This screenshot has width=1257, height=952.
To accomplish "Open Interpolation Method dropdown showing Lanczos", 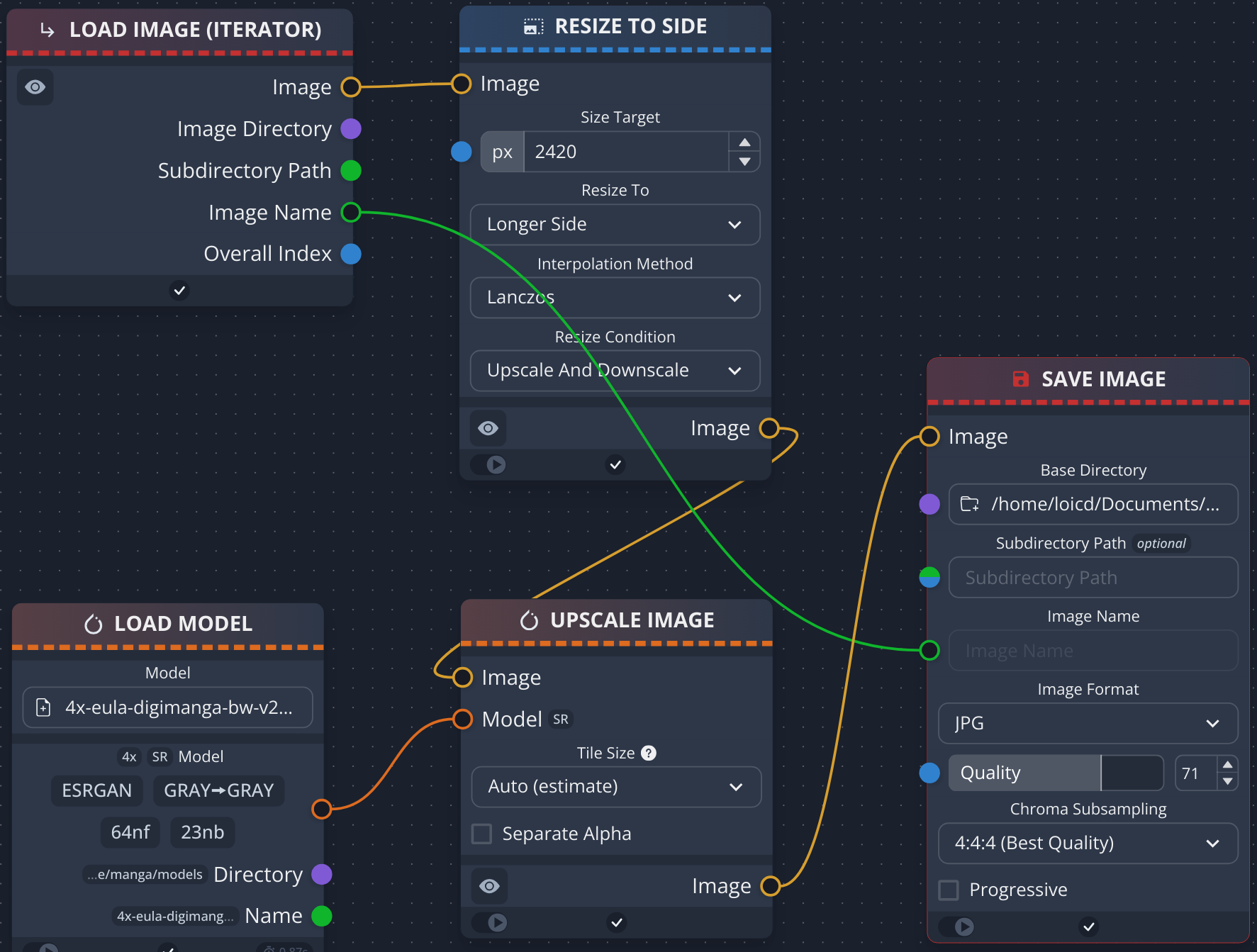I will [615, 298].
